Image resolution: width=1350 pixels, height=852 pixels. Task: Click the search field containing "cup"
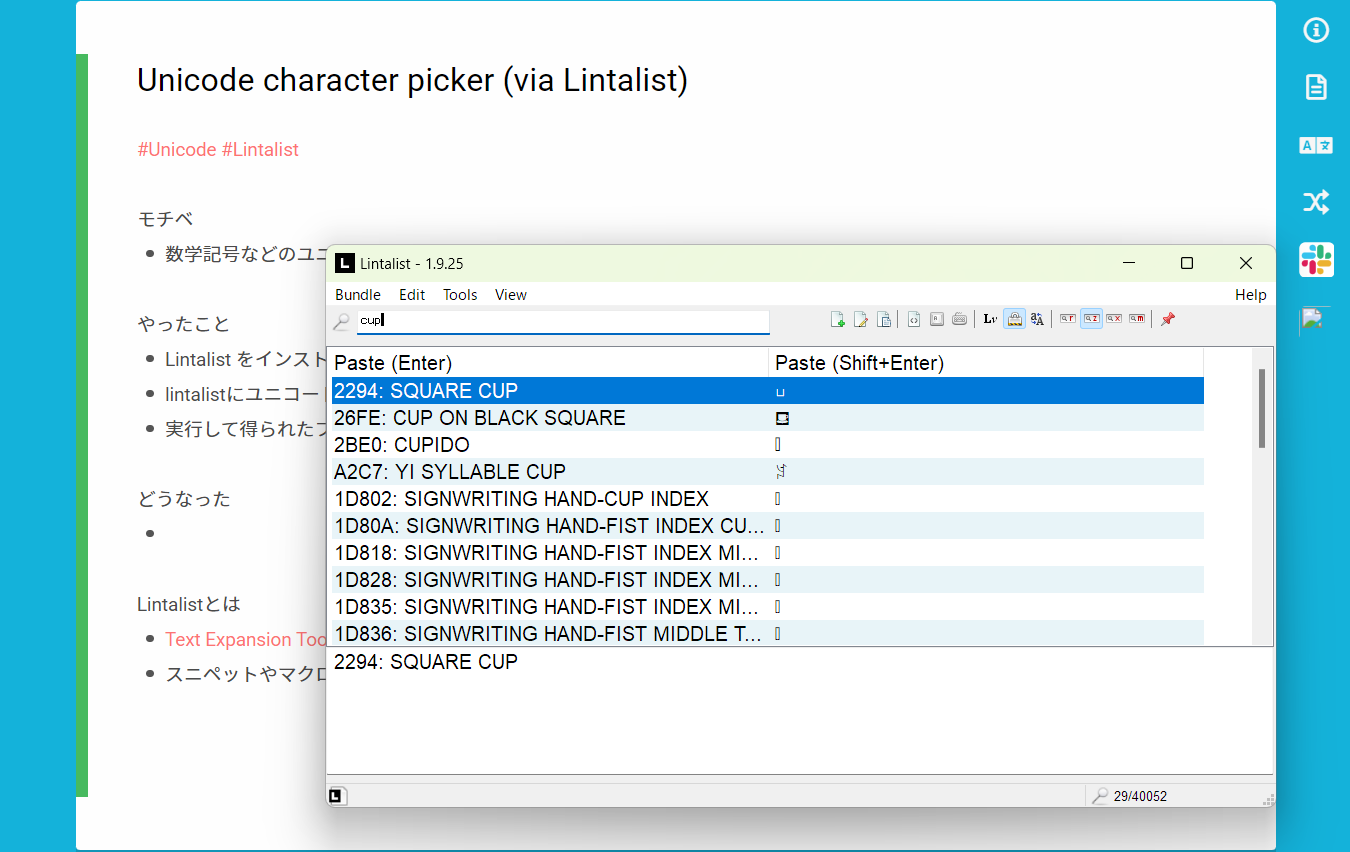(x=563, y=321)
